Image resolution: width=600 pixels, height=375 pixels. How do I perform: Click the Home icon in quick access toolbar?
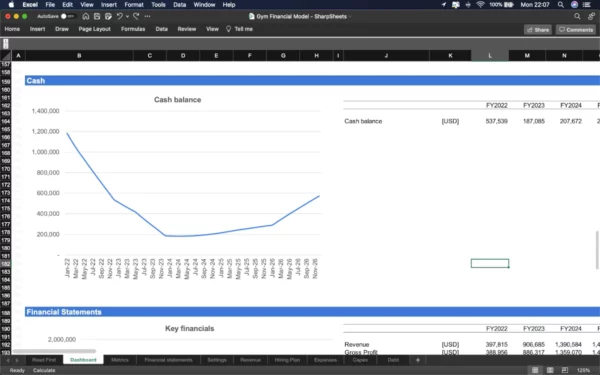(x=86, y=16)
